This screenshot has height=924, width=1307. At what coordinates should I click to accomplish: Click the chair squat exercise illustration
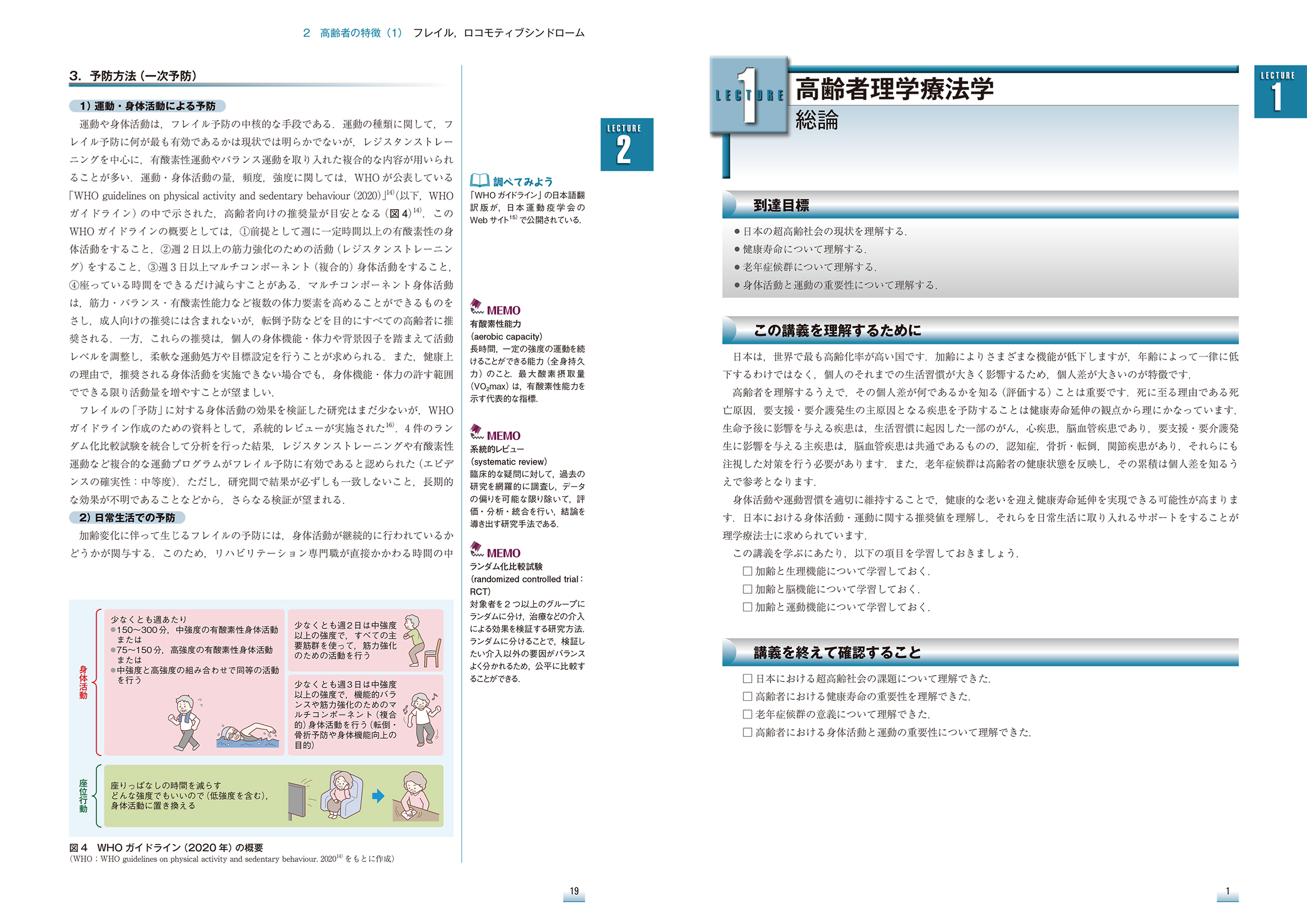[x=422, y=641]
